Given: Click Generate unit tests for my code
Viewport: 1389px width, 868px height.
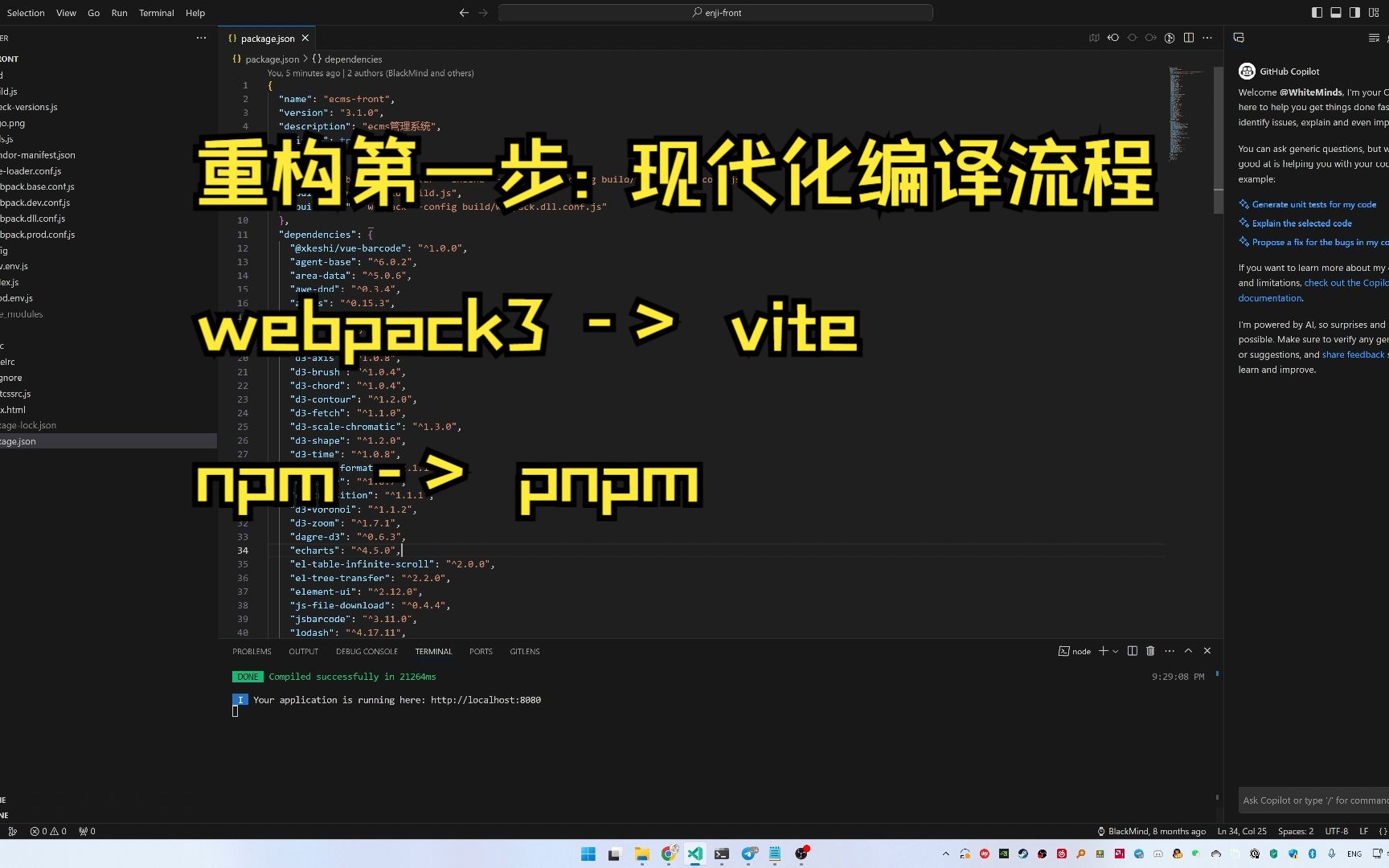Looking at the screenshot, I should click(x=1313, y=205).
